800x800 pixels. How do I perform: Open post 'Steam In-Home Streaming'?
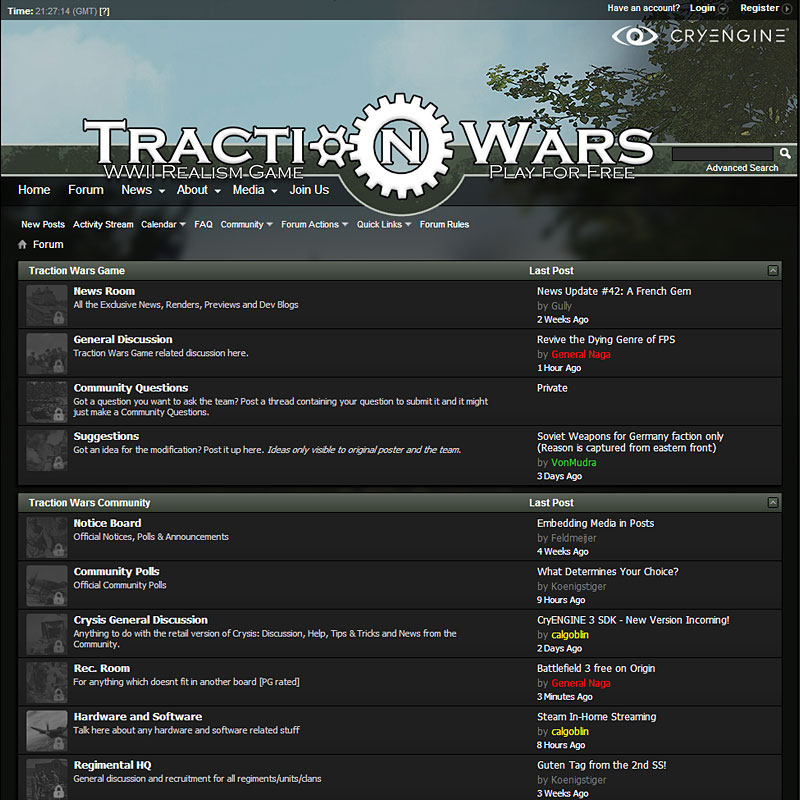pyautogui.click(x=596, y=717)
